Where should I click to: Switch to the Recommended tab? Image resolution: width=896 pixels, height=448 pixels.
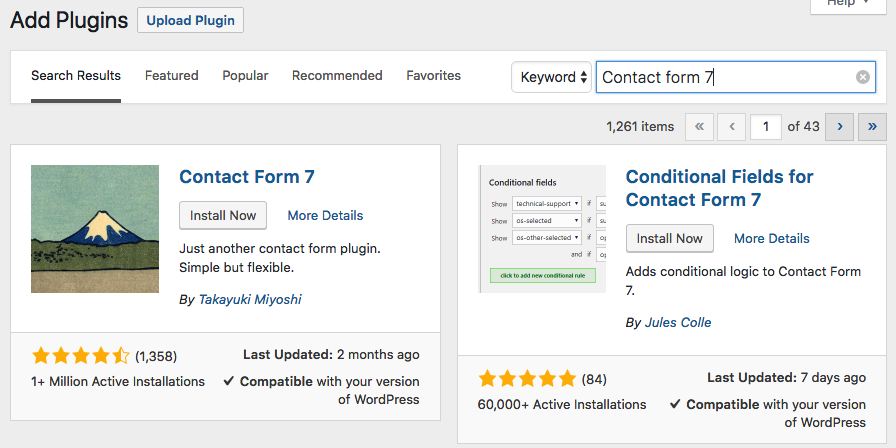[x=337, y=75]
